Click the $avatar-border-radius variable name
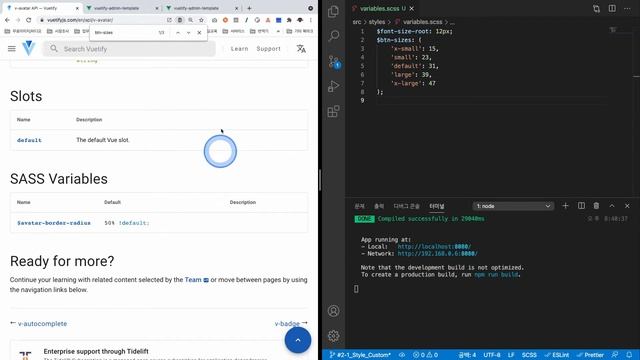The height and width of the screenshot is (360, 640). 54,223
